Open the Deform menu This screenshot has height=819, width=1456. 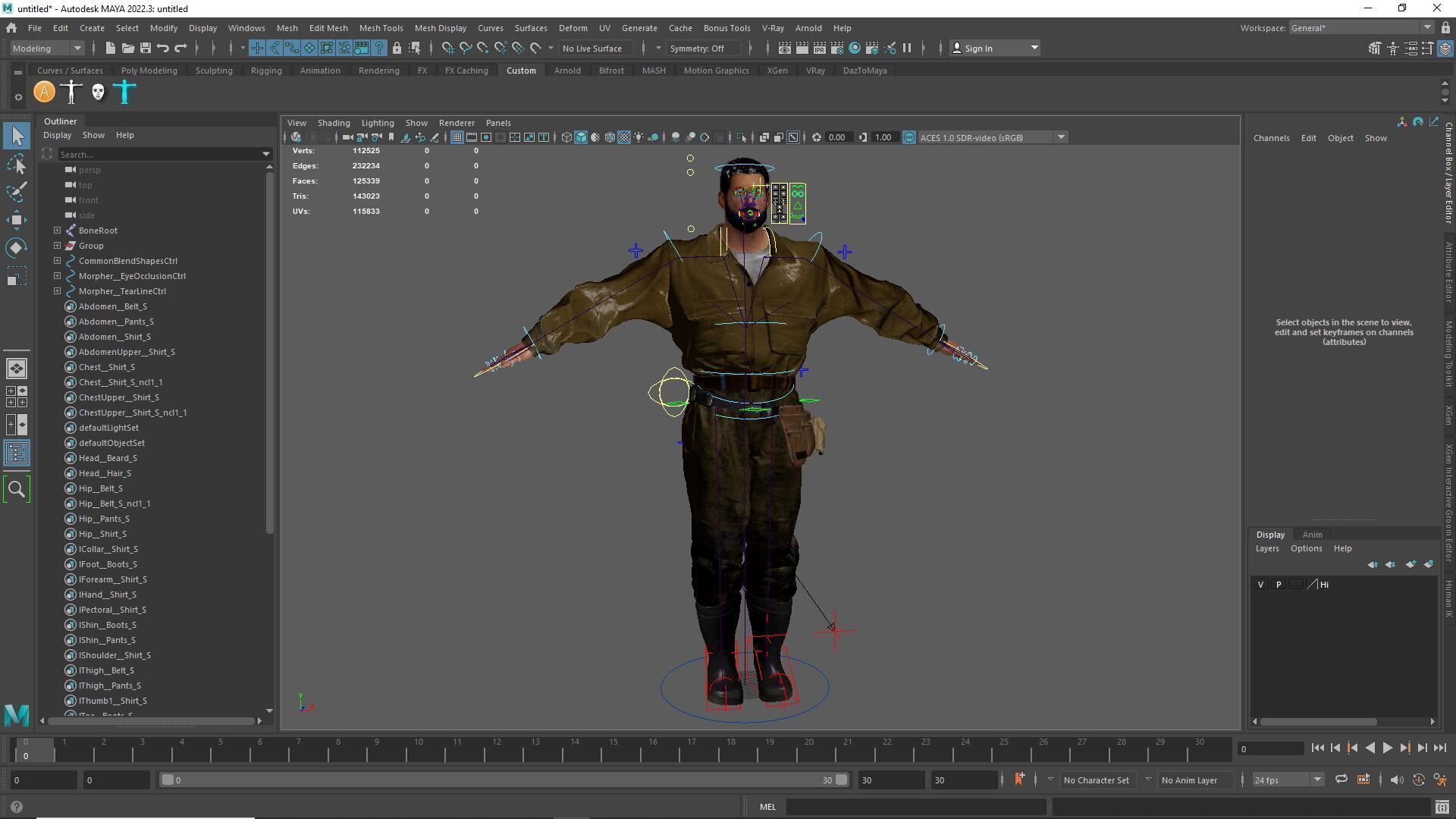[x=573, y=28]
